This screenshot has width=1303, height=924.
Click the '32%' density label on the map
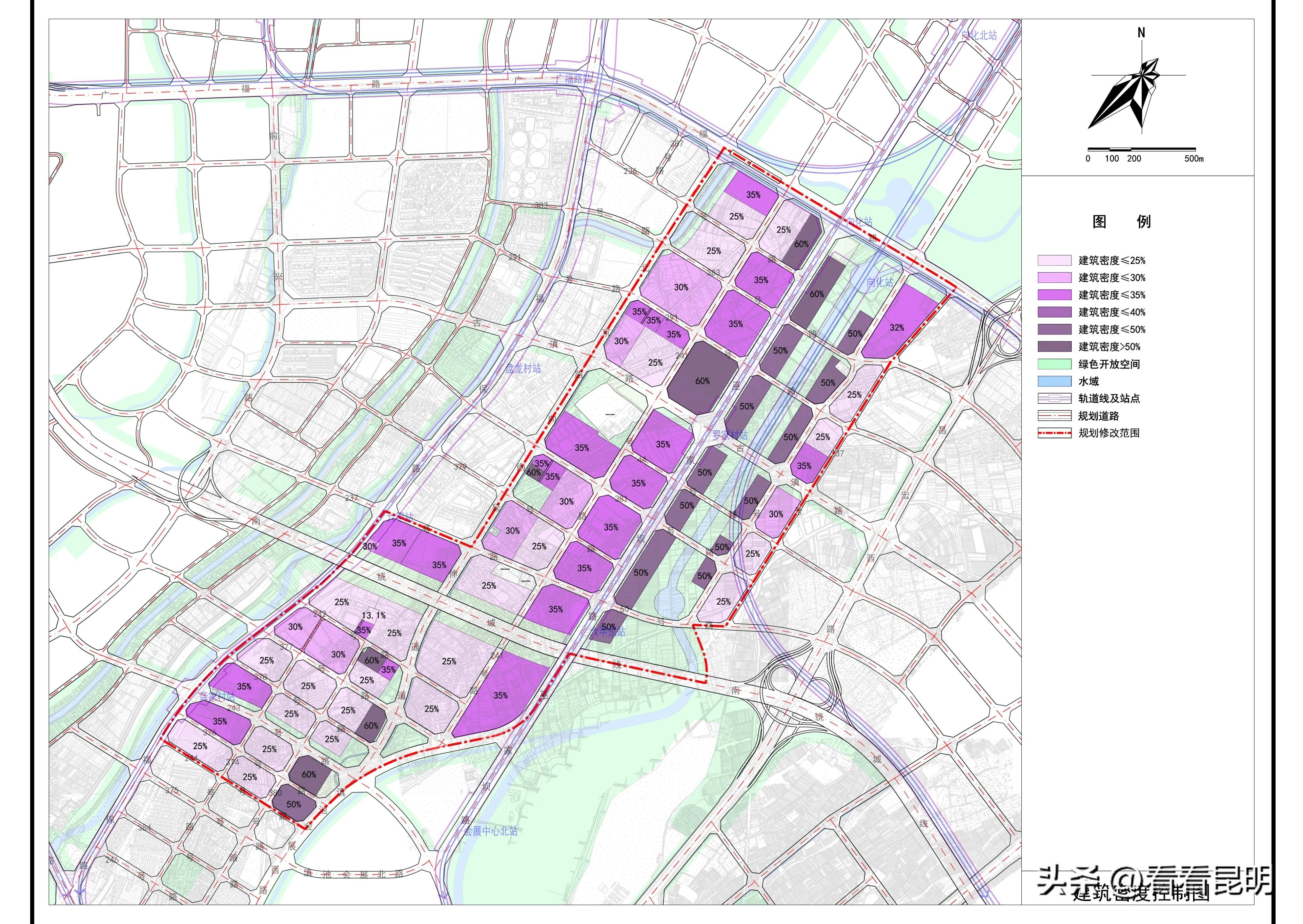coord(897,327)
